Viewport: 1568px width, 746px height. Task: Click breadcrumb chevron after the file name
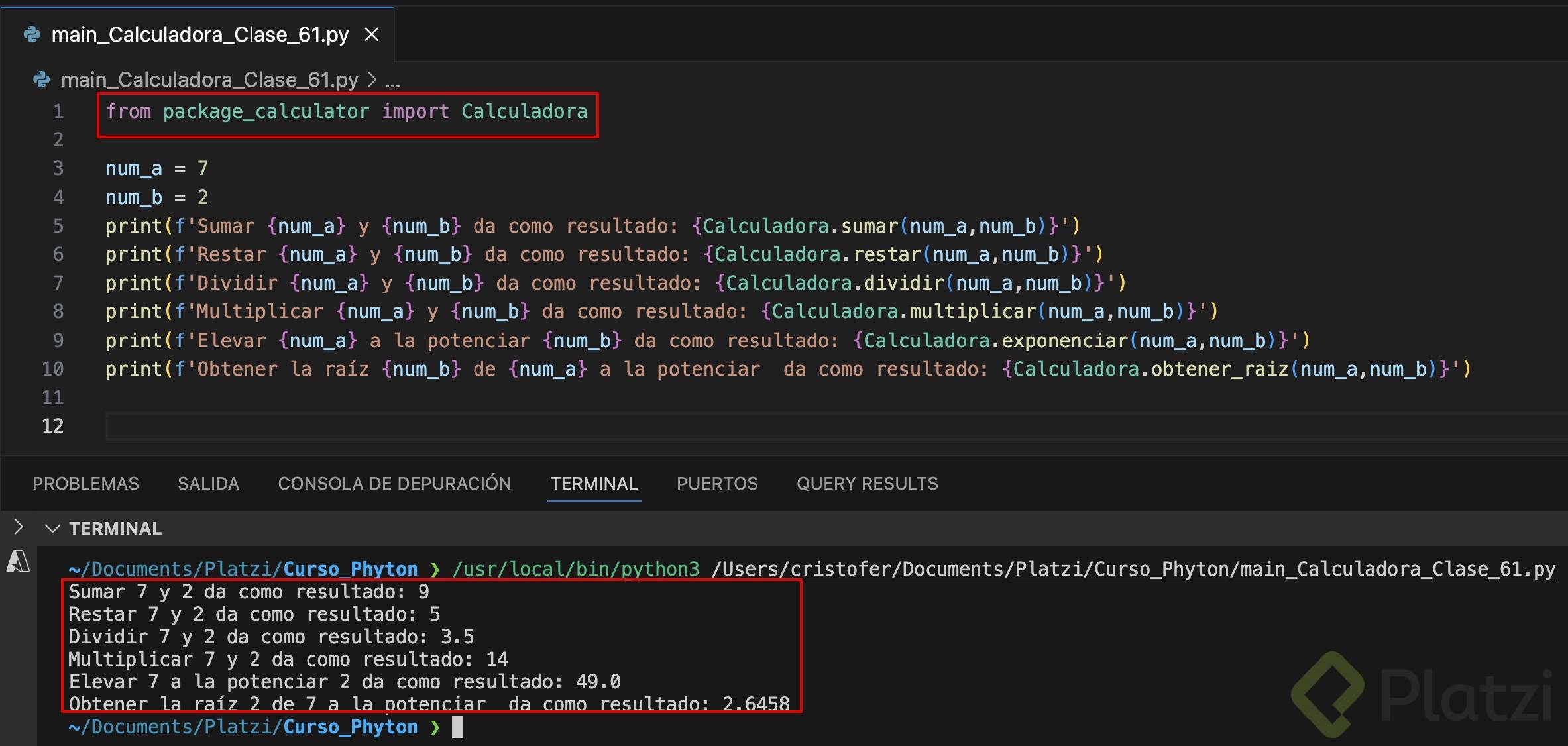(372, 80)
